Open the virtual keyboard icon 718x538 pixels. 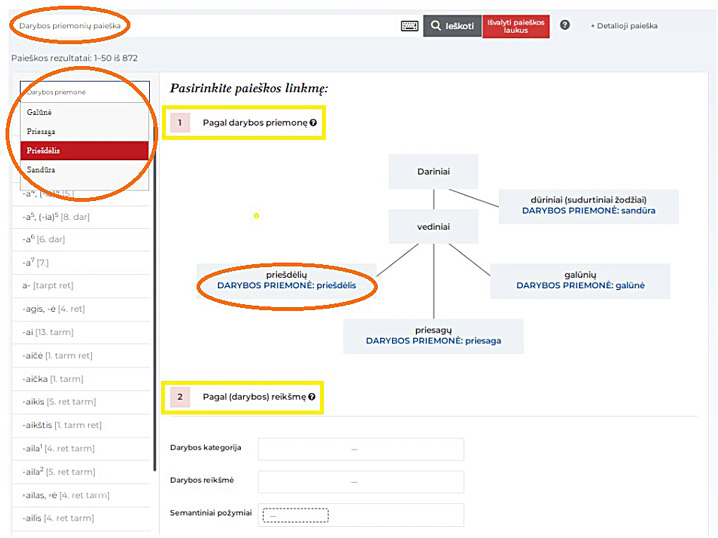[409, 26]
